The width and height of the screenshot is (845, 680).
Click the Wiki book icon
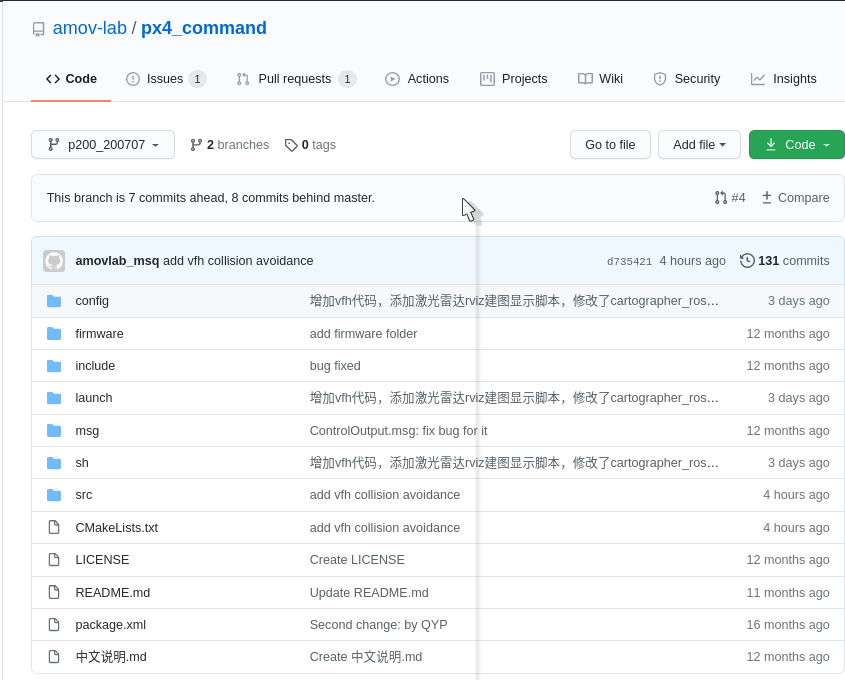click(585, 79)
